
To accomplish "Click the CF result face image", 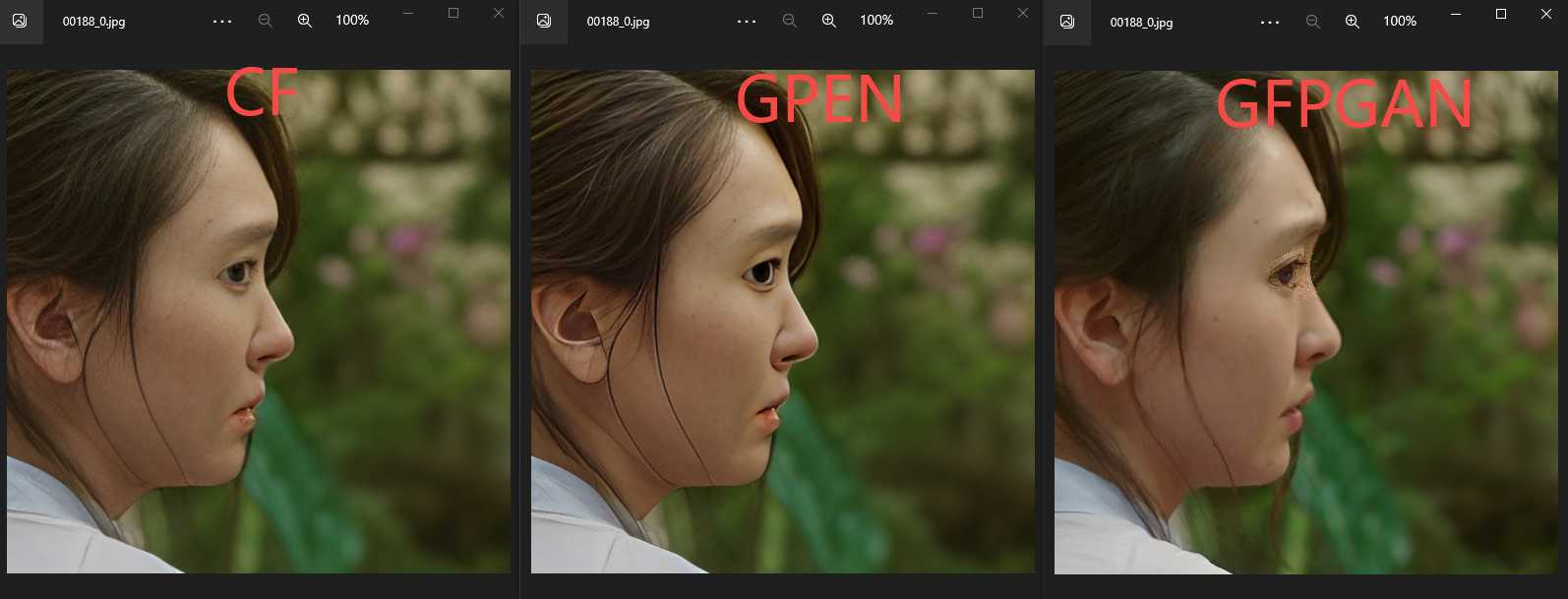I will click(x=259, y=322).
